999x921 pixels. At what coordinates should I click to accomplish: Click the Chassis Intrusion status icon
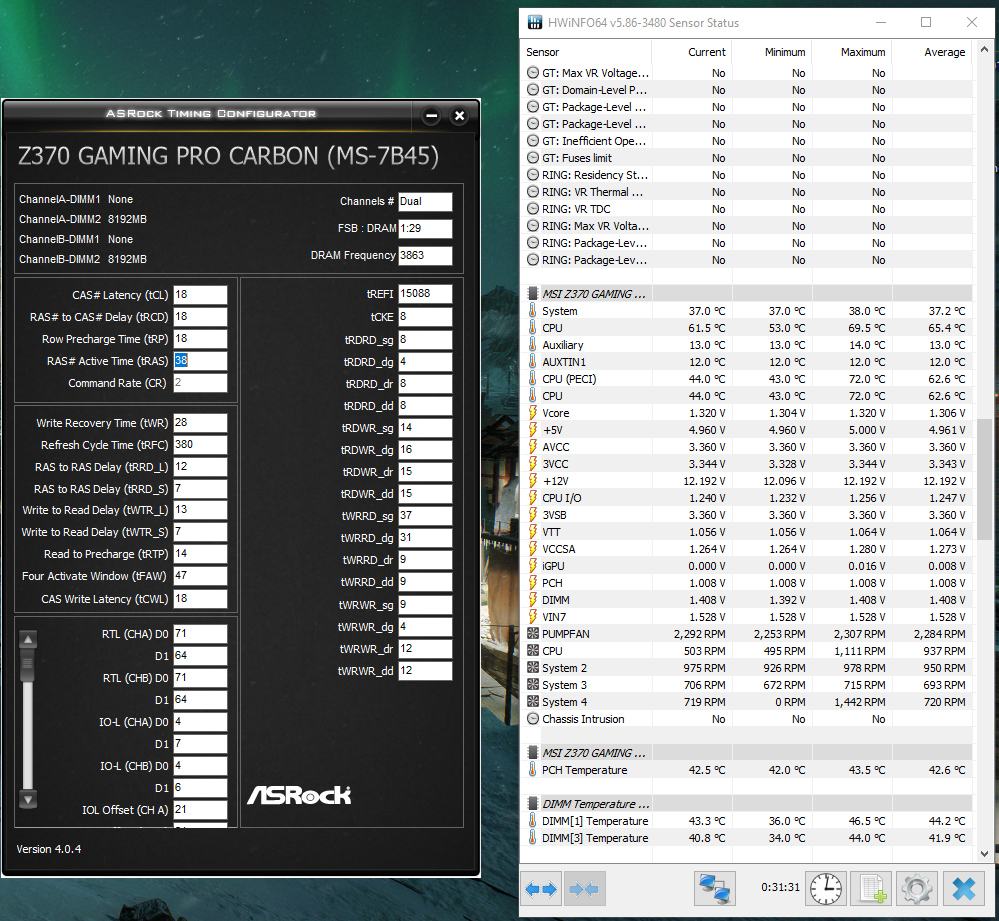click(x=533, y=718)
